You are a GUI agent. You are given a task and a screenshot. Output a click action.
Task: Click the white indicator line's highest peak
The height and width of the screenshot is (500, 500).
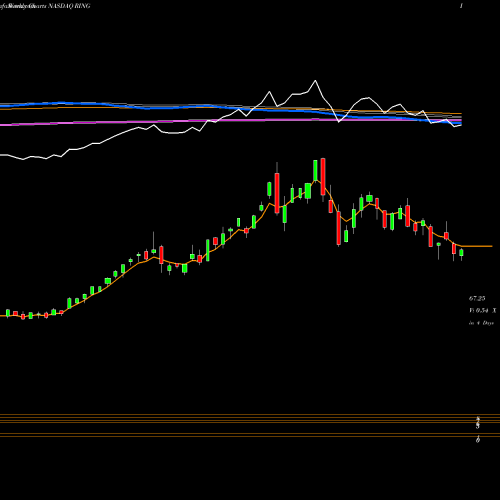(315, 81)
